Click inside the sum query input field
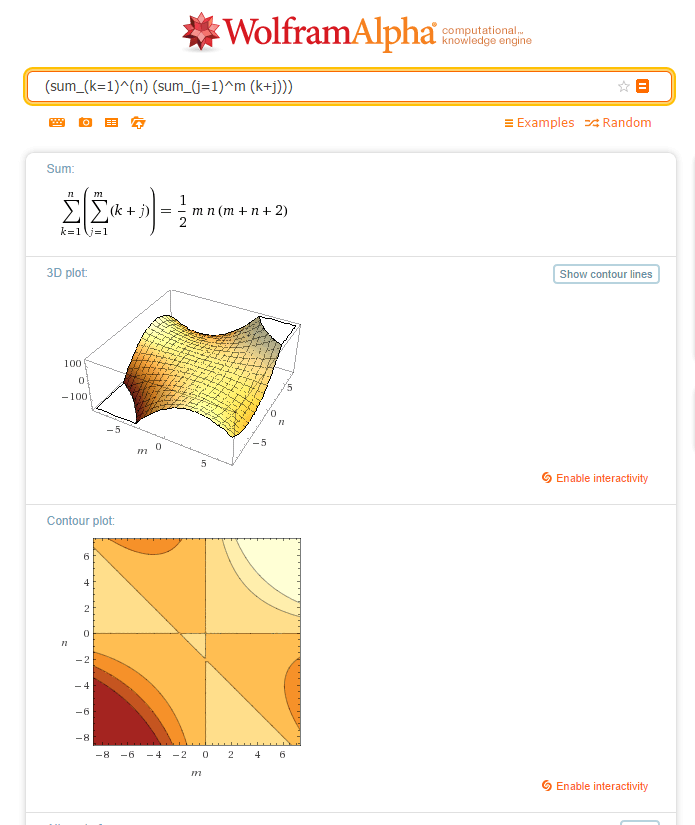The height and width of the screenshot is (825, 695). click(326, 86)
